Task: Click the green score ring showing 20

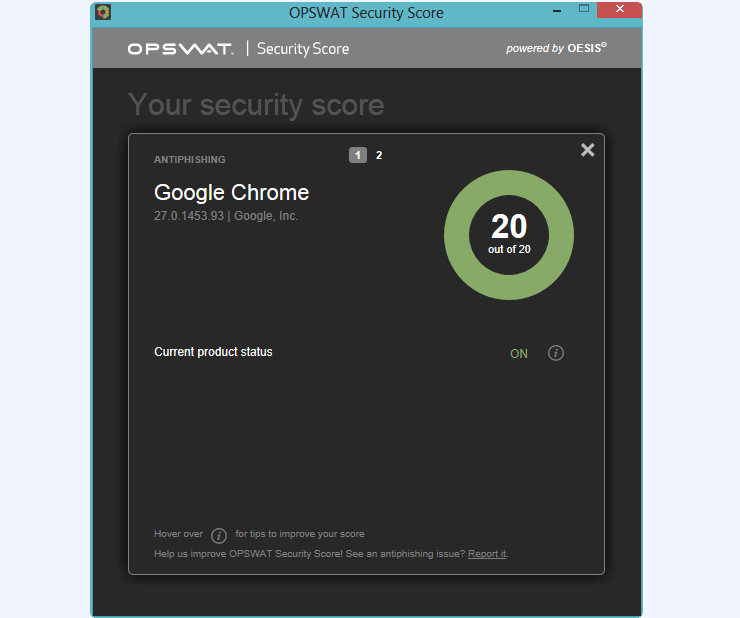Action: coord(509,235)
